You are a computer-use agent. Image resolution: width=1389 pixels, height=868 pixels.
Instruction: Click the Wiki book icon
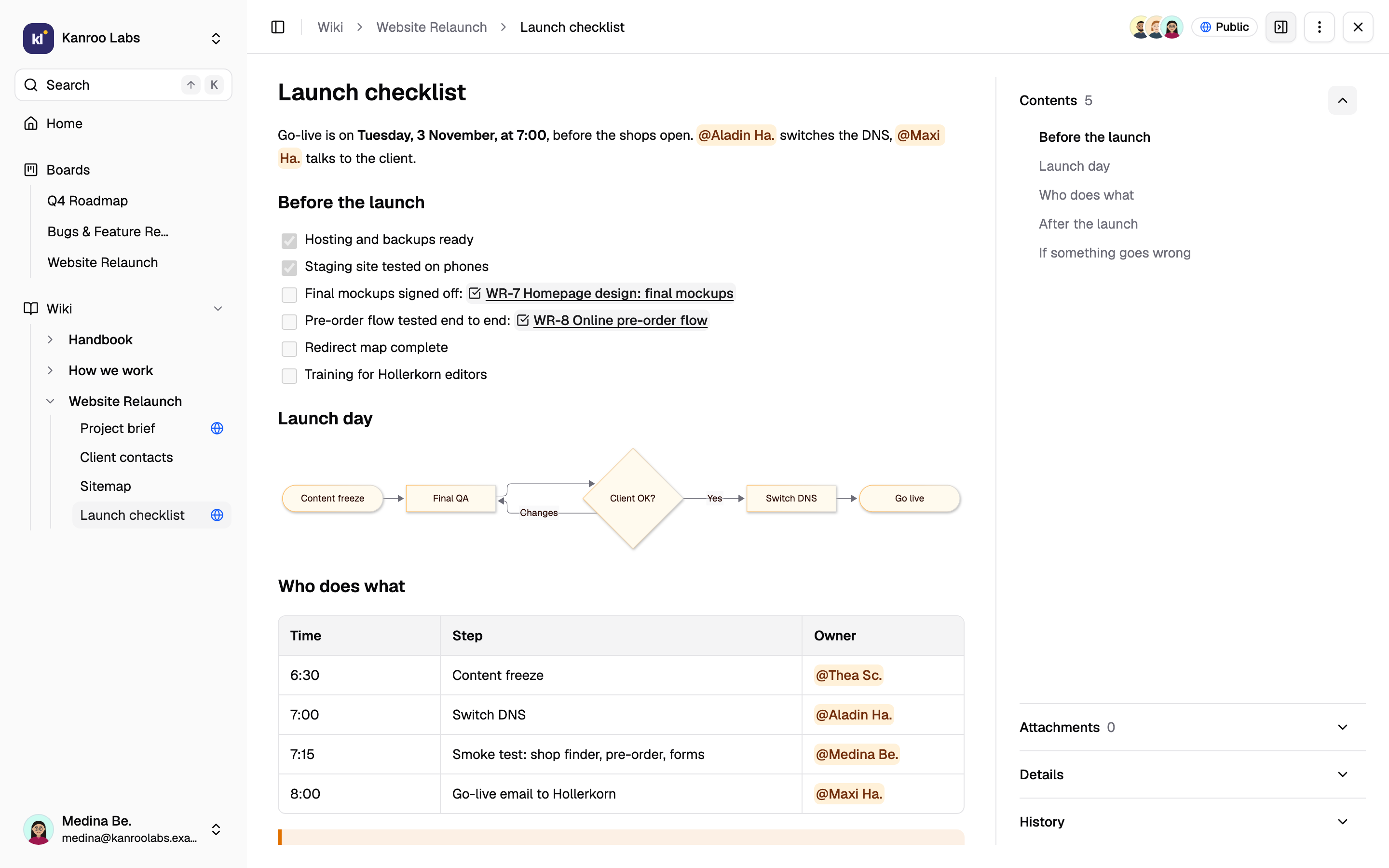point(31,309)
